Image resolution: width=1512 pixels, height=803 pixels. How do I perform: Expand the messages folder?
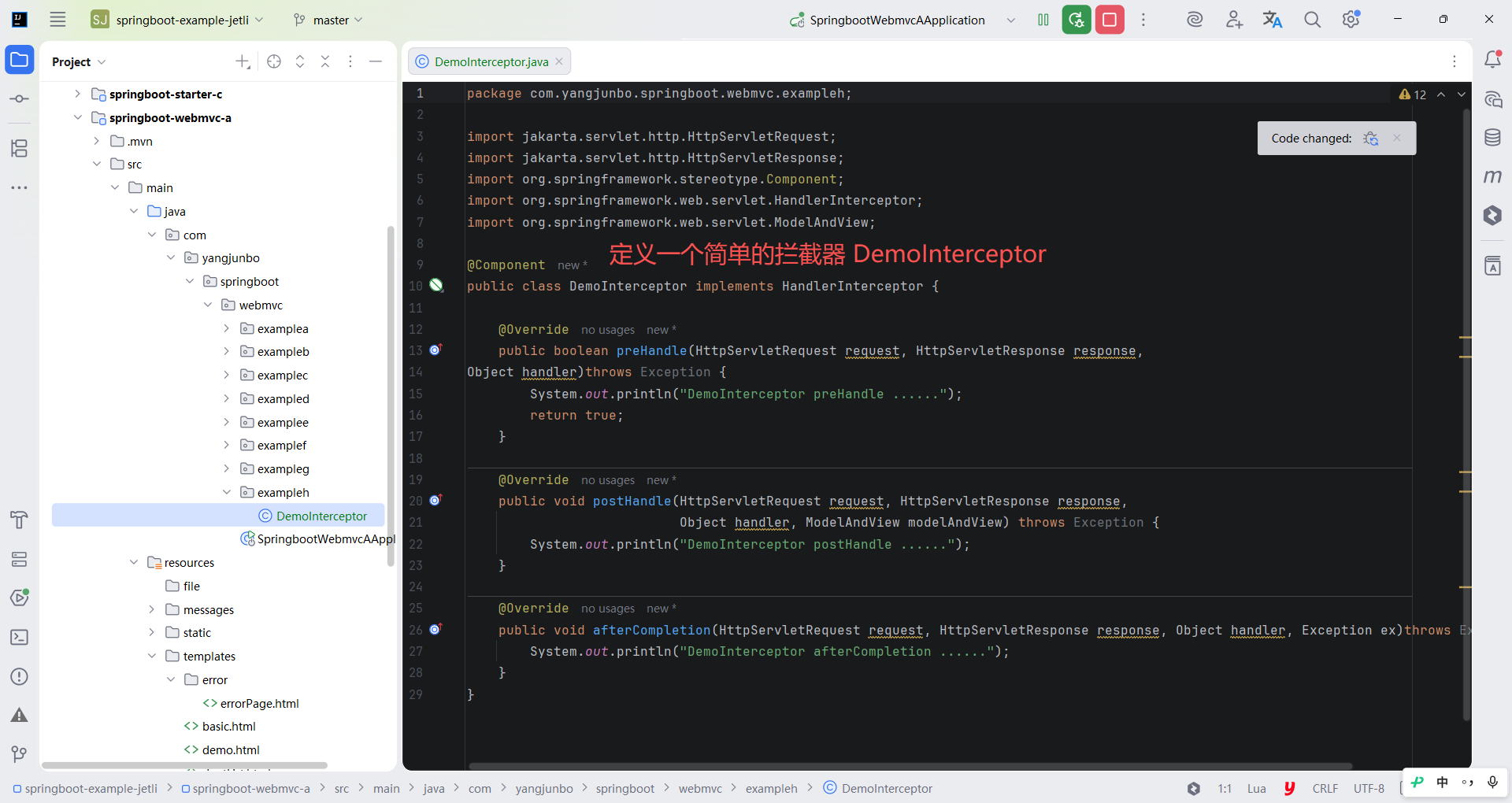pos(152,609)
